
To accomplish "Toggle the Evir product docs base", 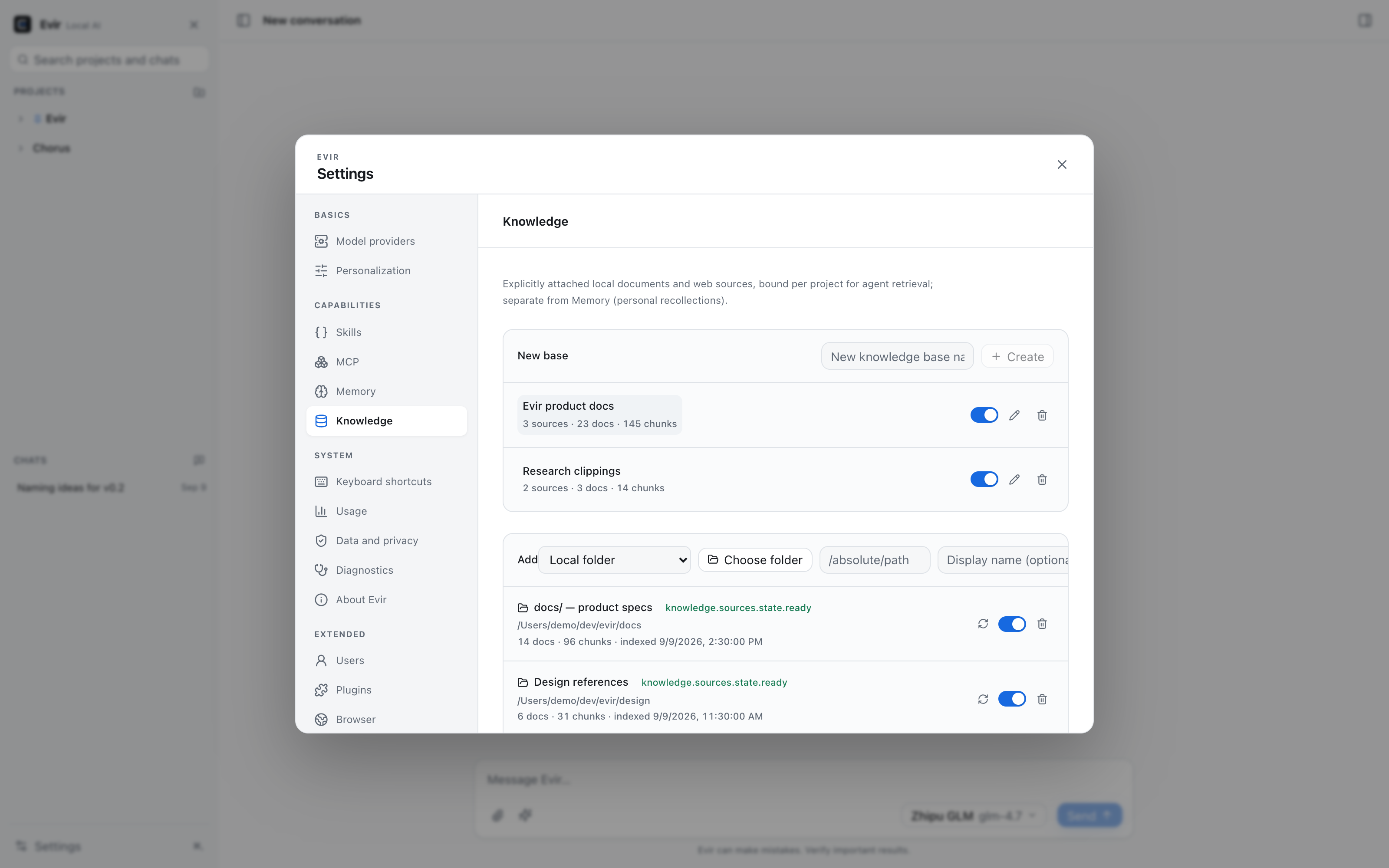I will point(984,415).
